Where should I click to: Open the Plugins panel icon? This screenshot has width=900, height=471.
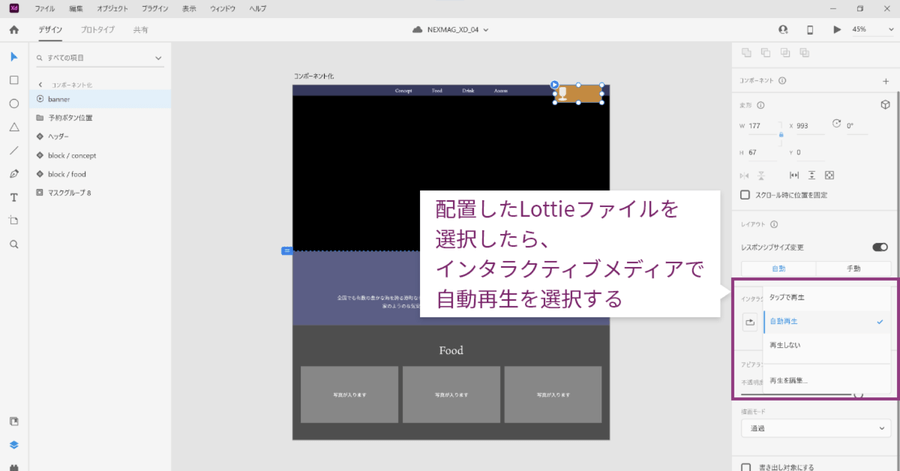[x=14, y=467]
